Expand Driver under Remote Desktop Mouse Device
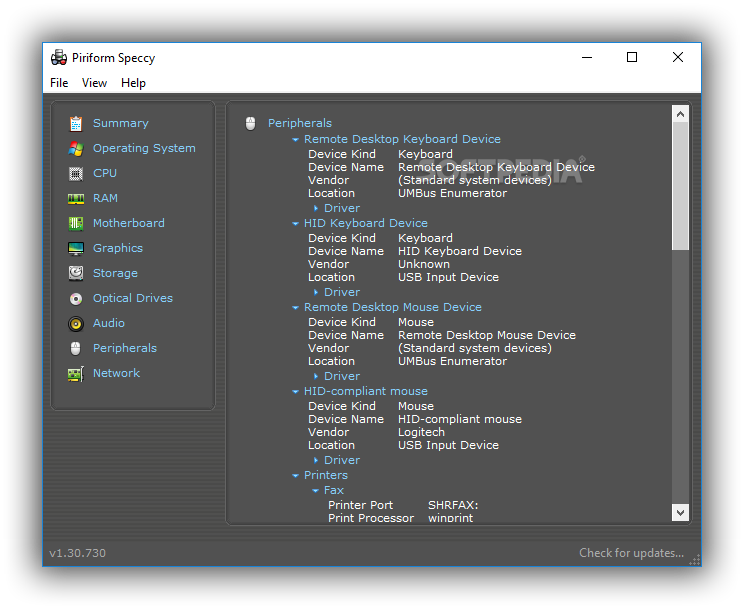The width and height of the screenshot is (744, 609). (x=316, y=376)
